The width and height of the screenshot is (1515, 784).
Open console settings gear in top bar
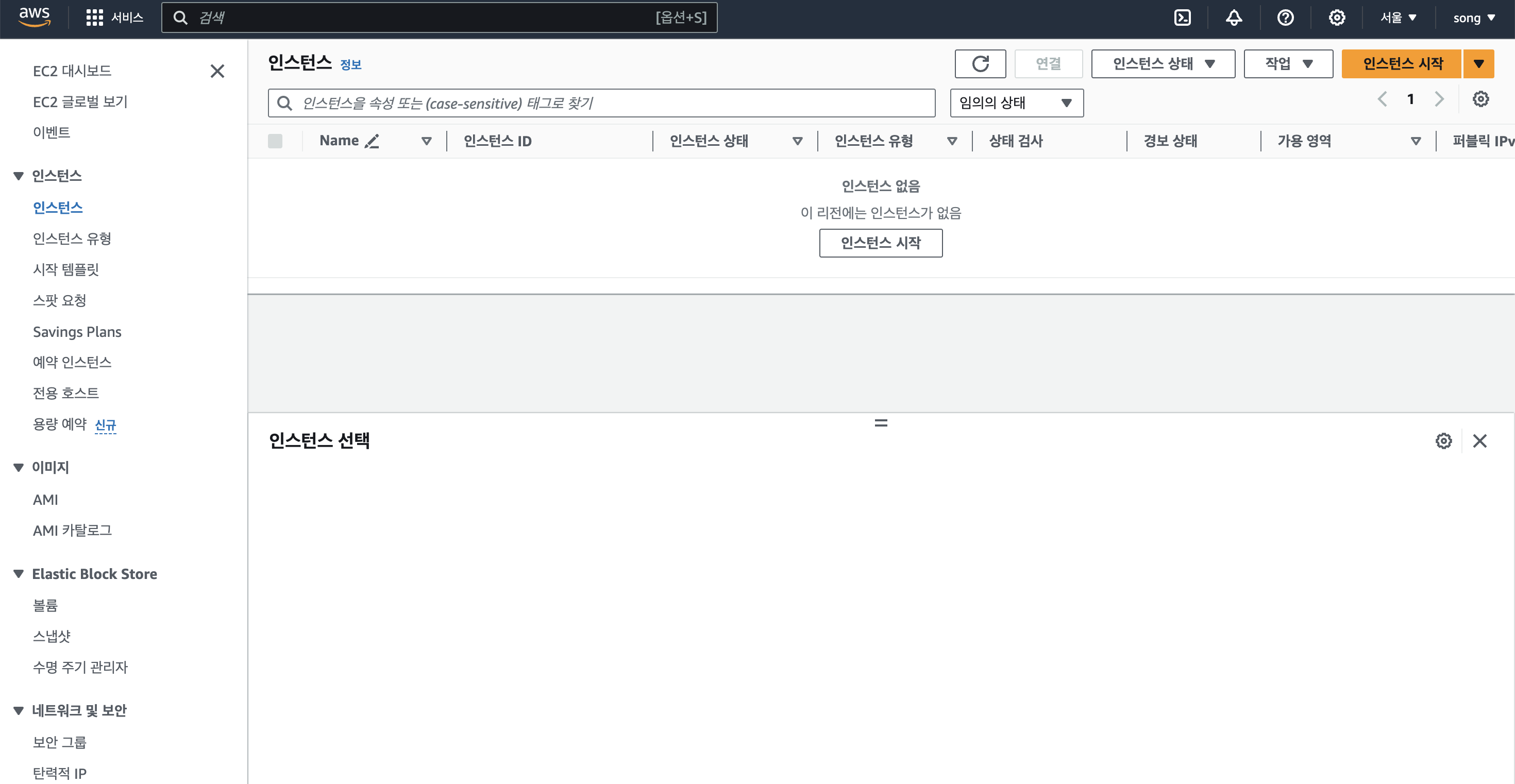click(1337, 18)
